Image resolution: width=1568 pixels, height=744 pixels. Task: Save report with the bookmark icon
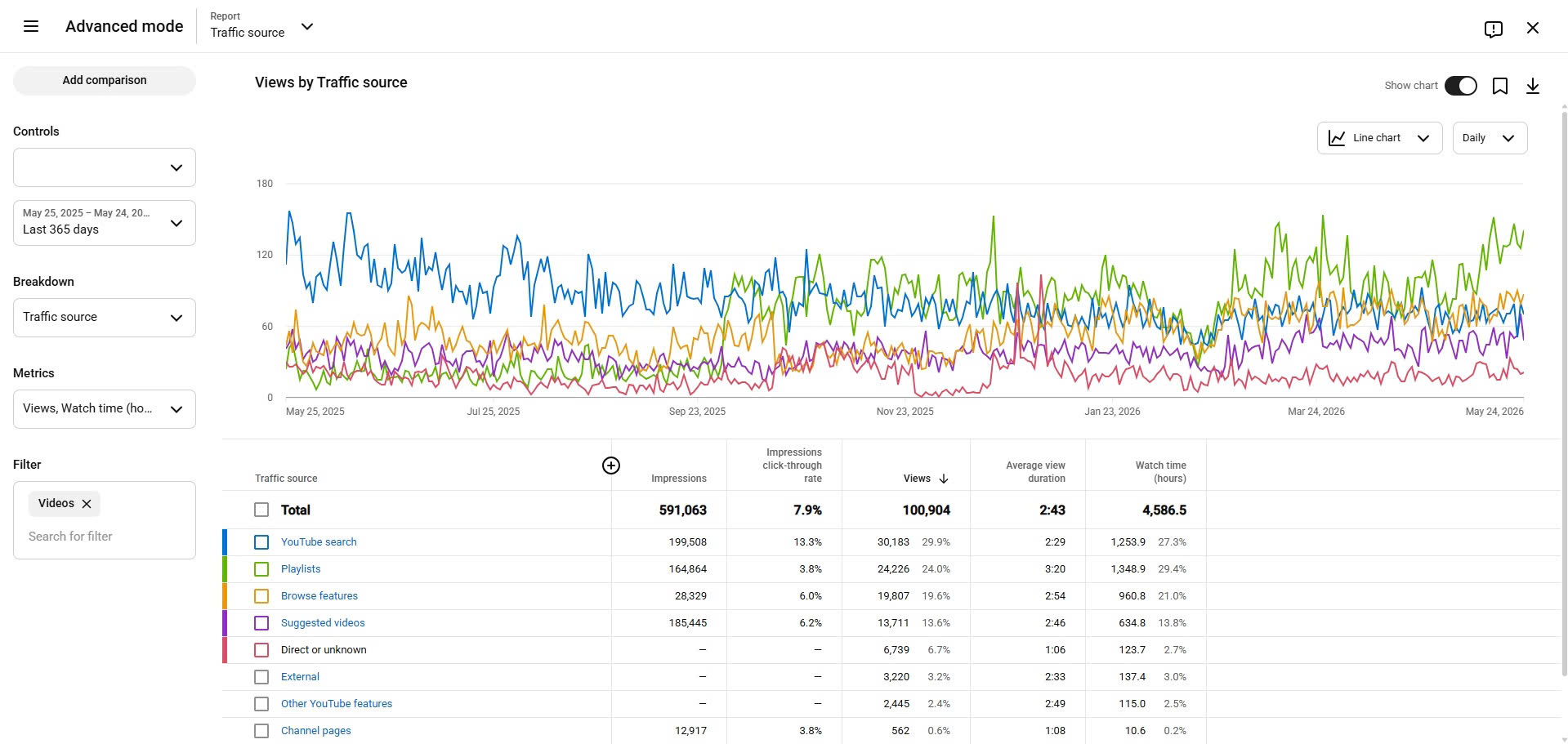(x=1500, y=86)
